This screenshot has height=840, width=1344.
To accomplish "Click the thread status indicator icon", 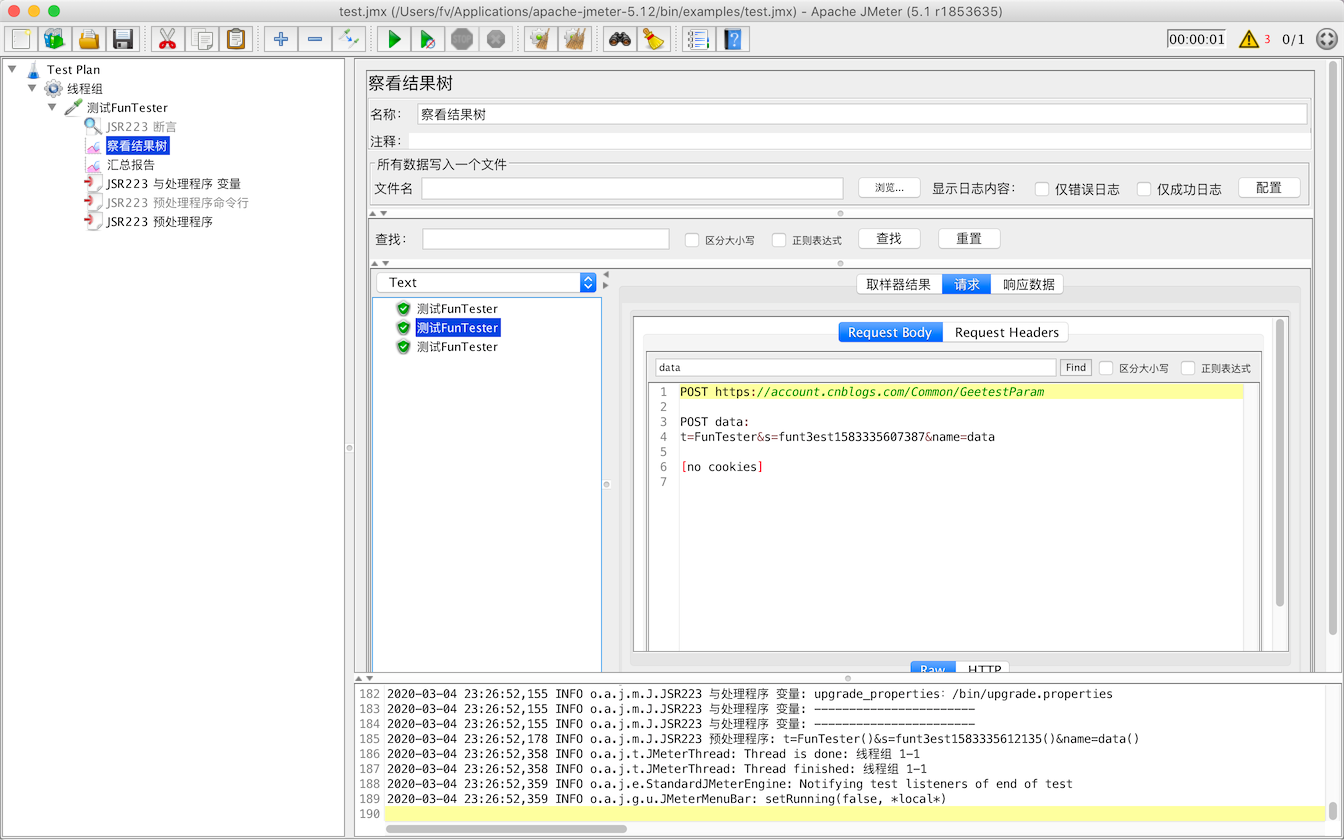I will (x=1326, y=39).
